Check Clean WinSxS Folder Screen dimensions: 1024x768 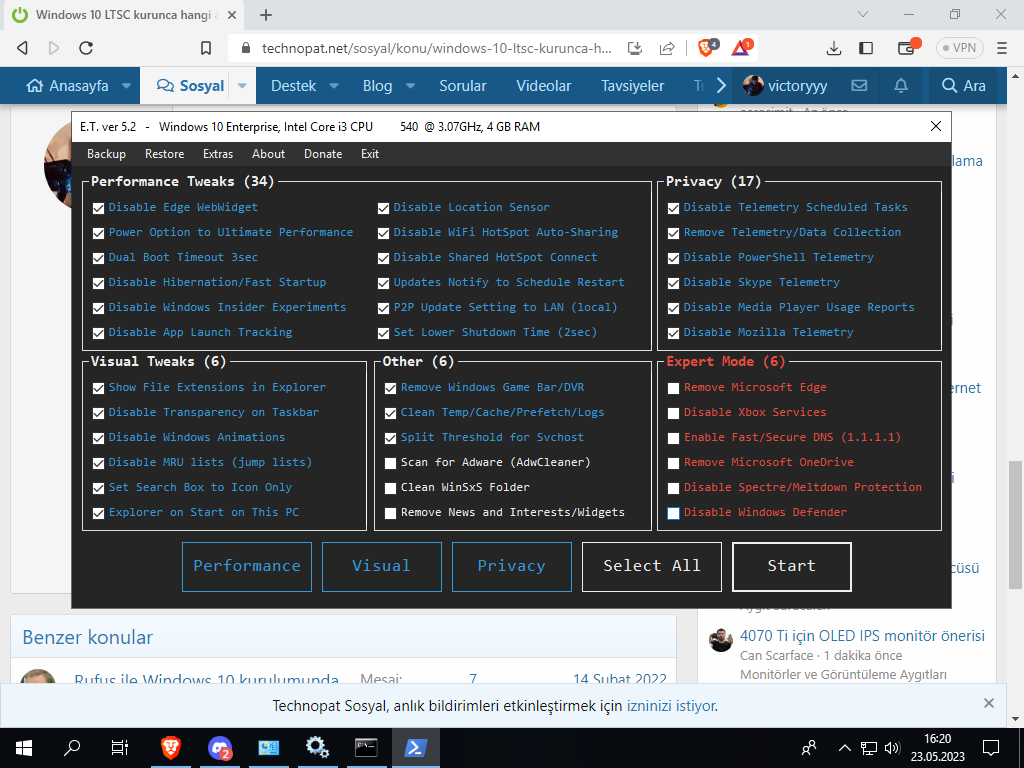pos(391,488)
